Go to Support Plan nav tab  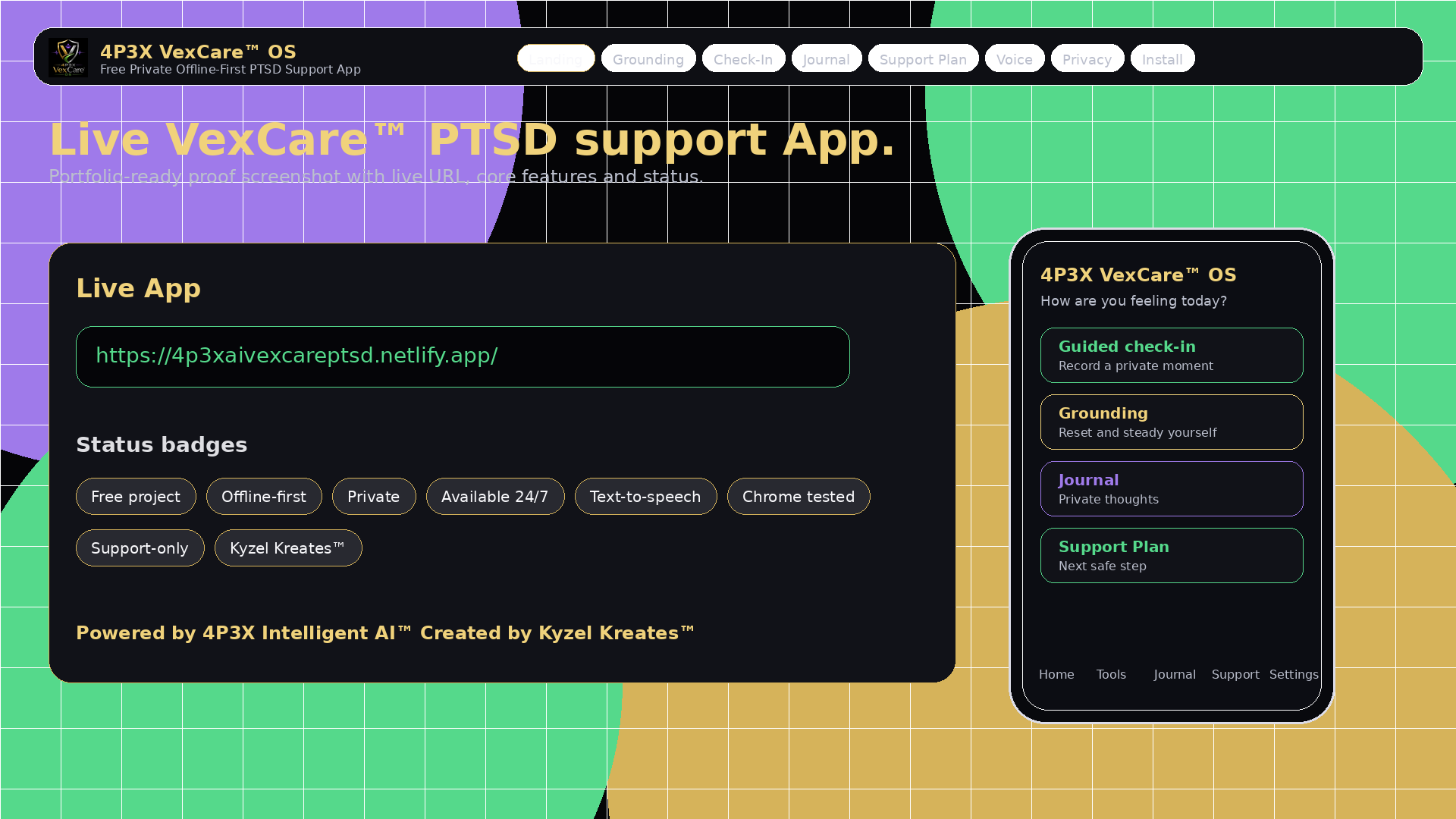point(923,58)
